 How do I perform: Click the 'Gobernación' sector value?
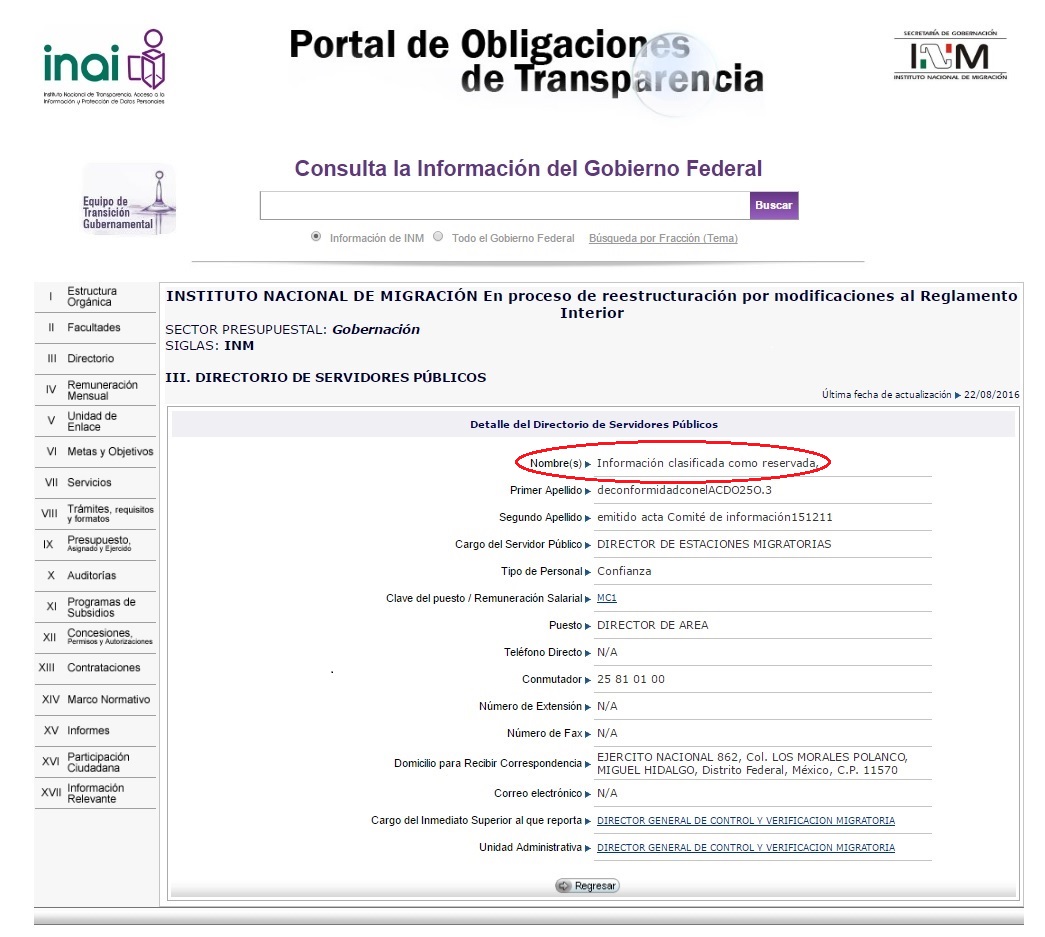point(376,329)
